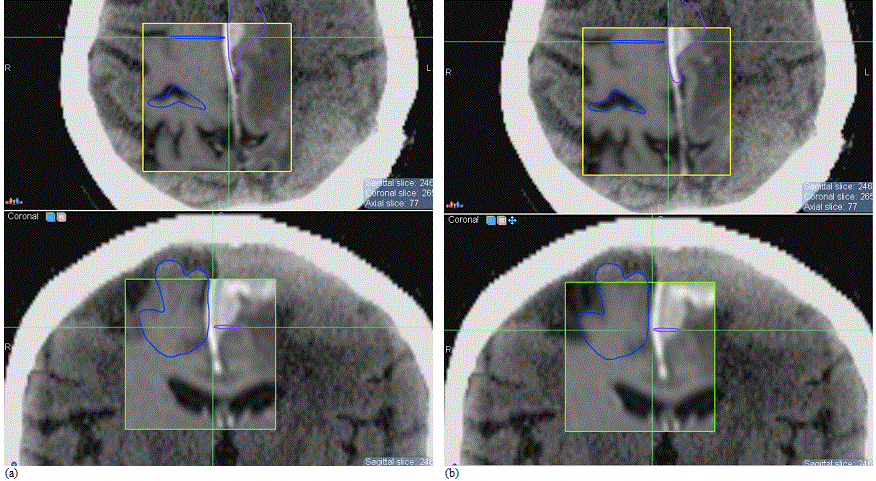Click the Coronal view label in panel (a)
This screenshot has height=481, width=876.
[23, 216]
